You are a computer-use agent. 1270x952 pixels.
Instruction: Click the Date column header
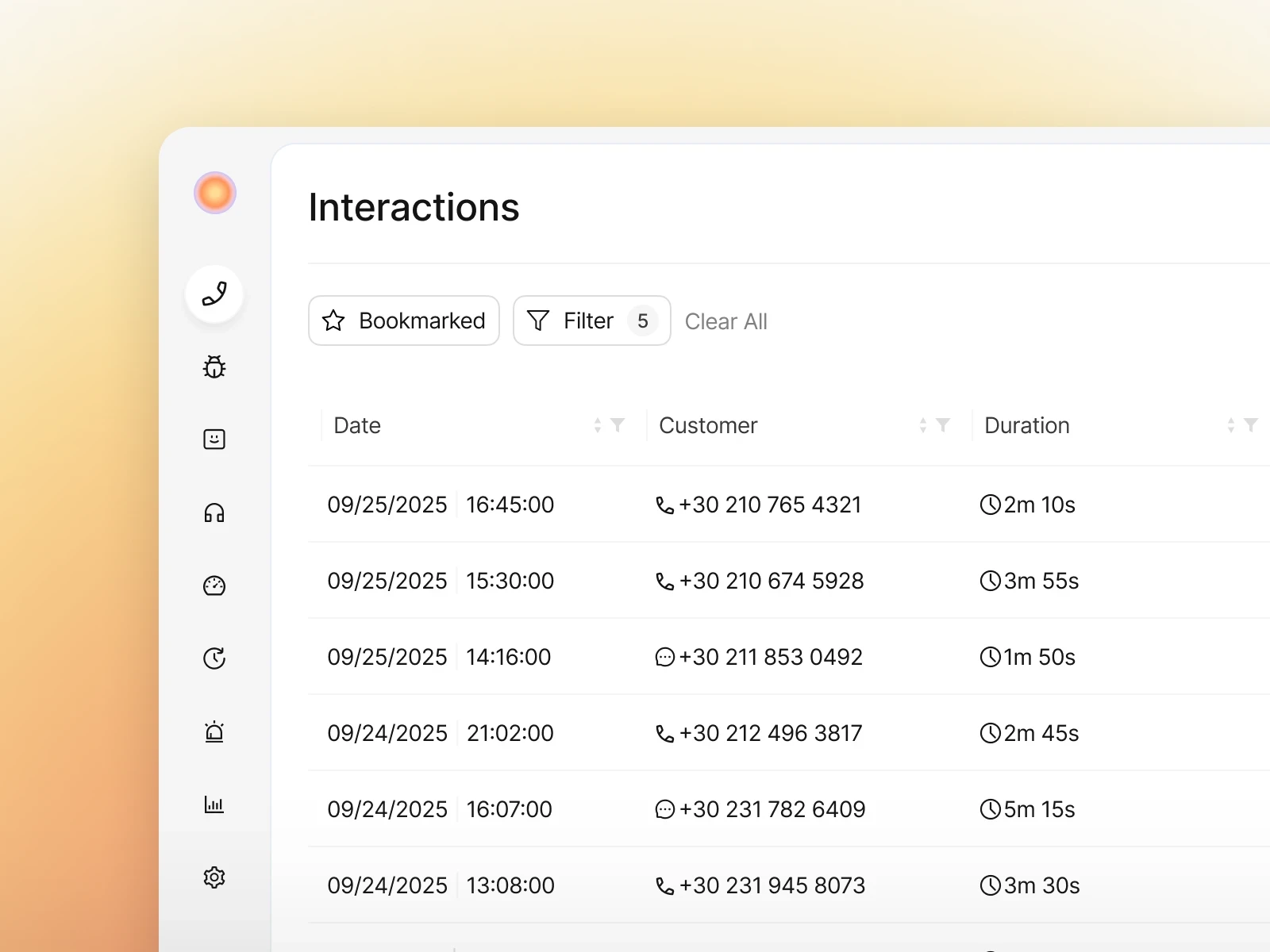point(357,425)
